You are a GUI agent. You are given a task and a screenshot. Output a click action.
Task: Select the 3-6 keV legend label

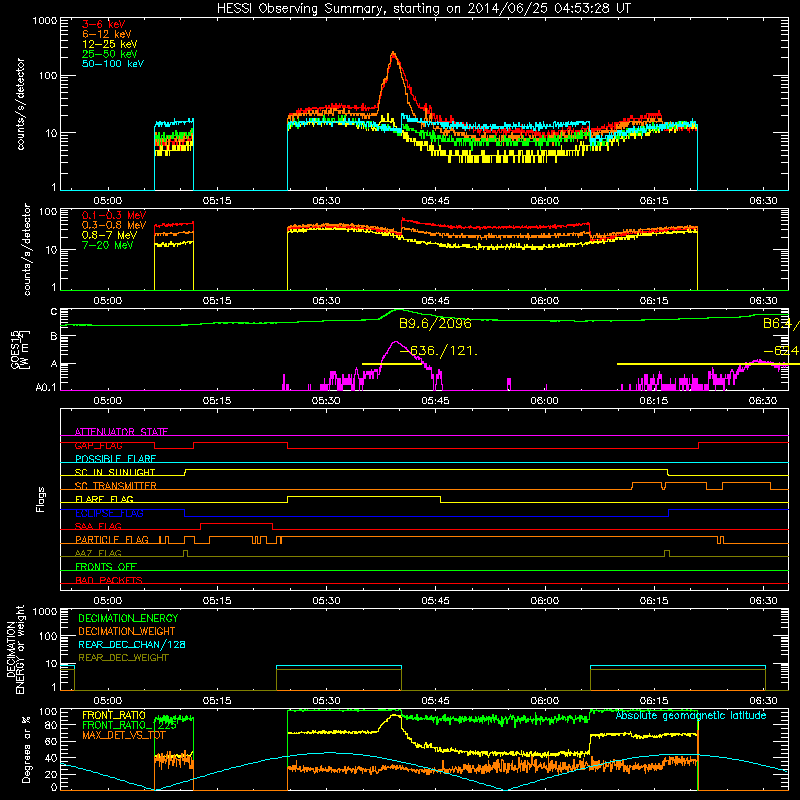(x=104, y=24)
